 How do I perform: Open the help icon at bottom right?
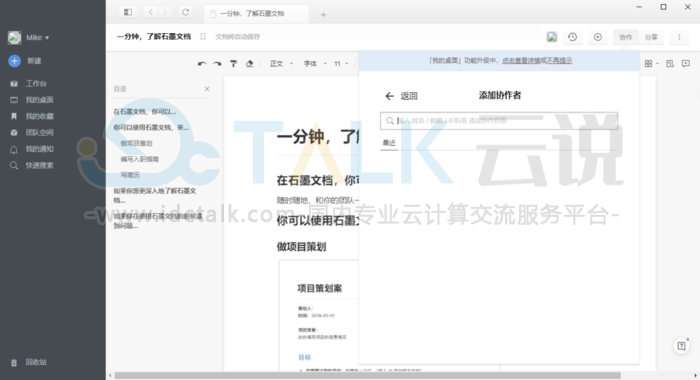click(x=681, y=346)
